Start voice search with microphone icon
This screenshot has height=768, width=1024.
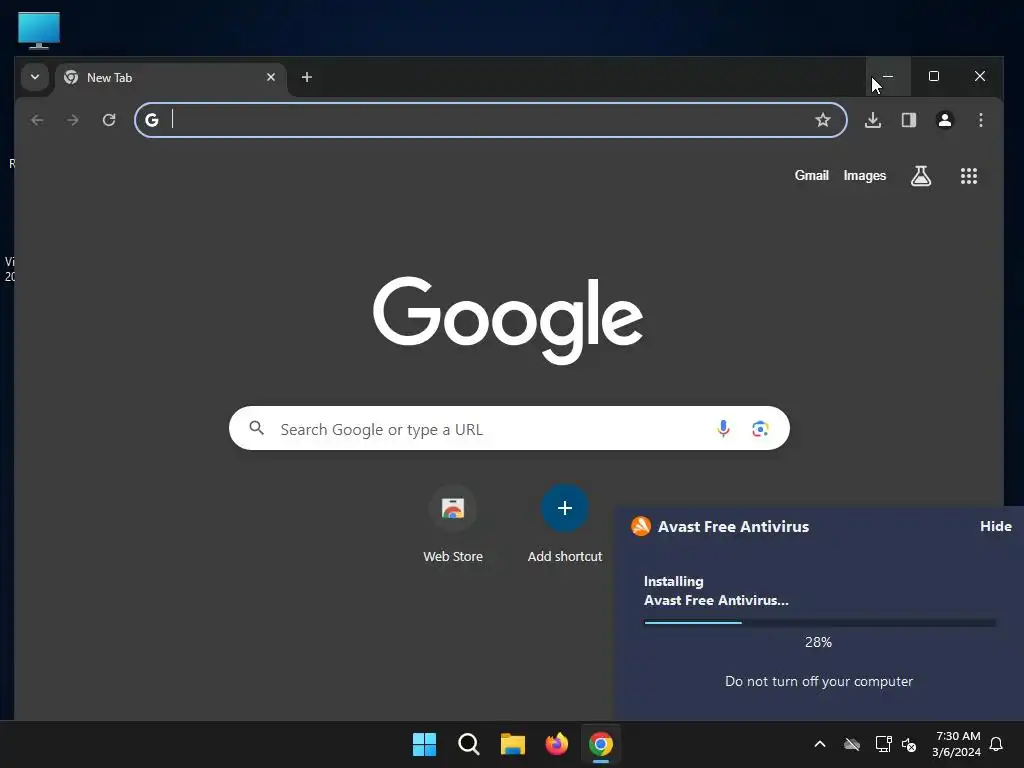point(723,428)
